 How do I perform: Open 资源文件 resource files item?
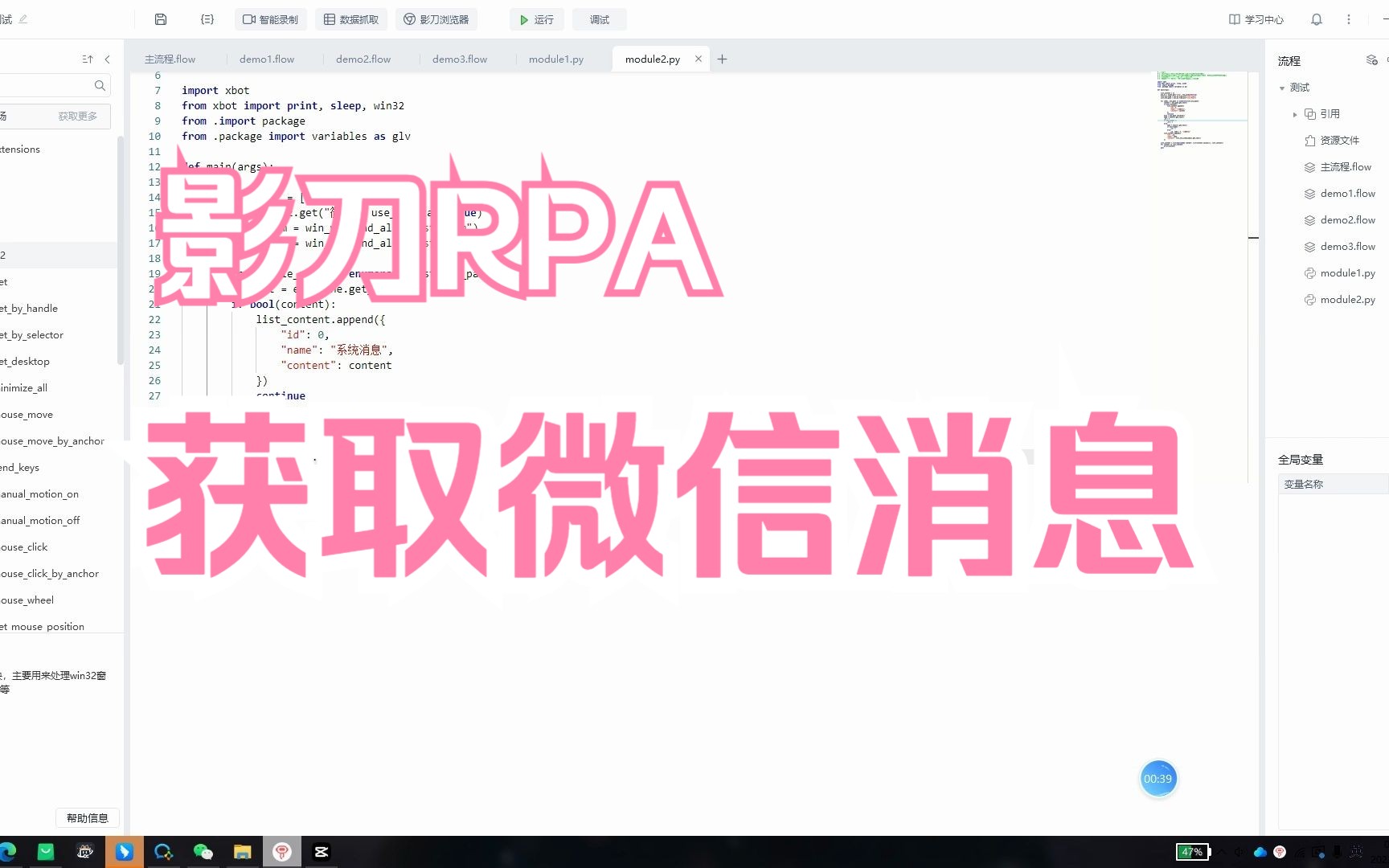(1332, 140)
